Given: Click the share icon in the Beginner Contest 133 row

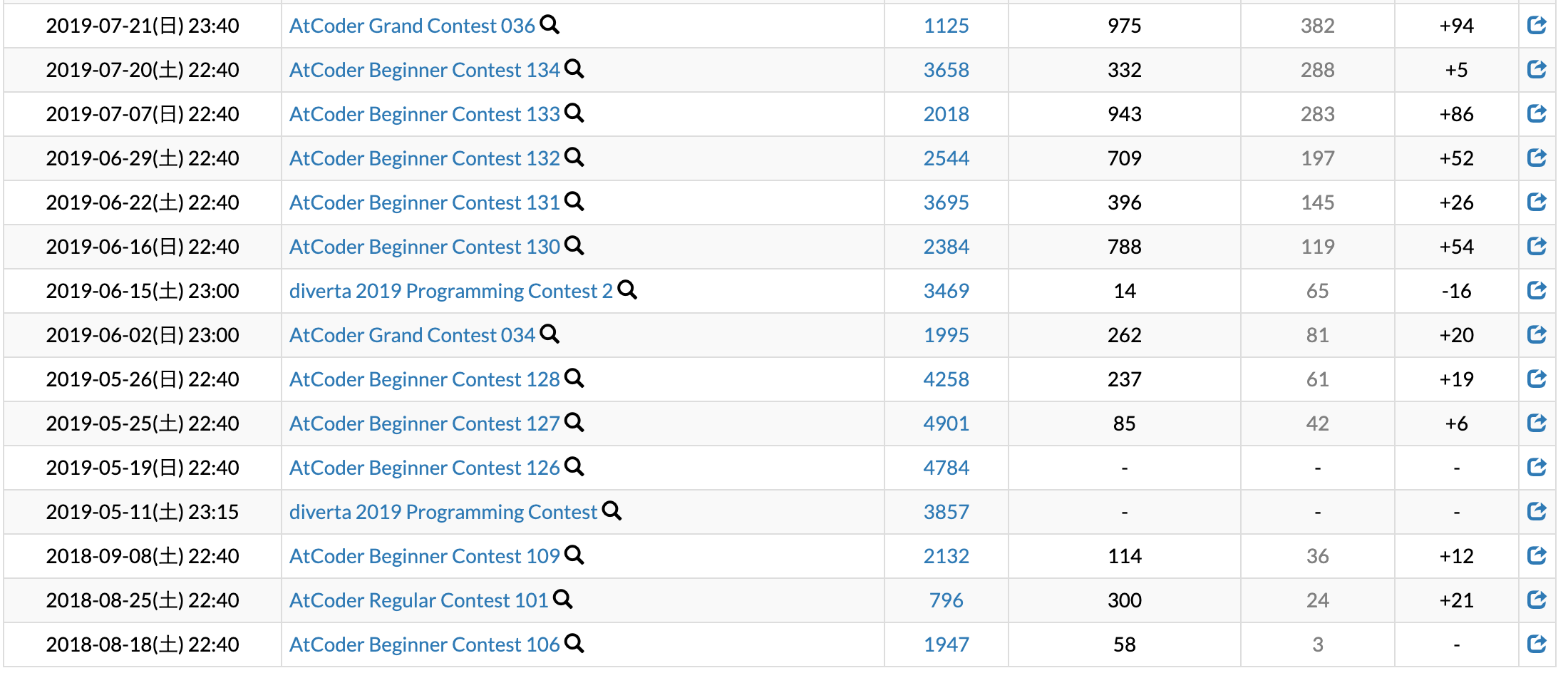Looking at the screenshot, I should point(1537,113).
